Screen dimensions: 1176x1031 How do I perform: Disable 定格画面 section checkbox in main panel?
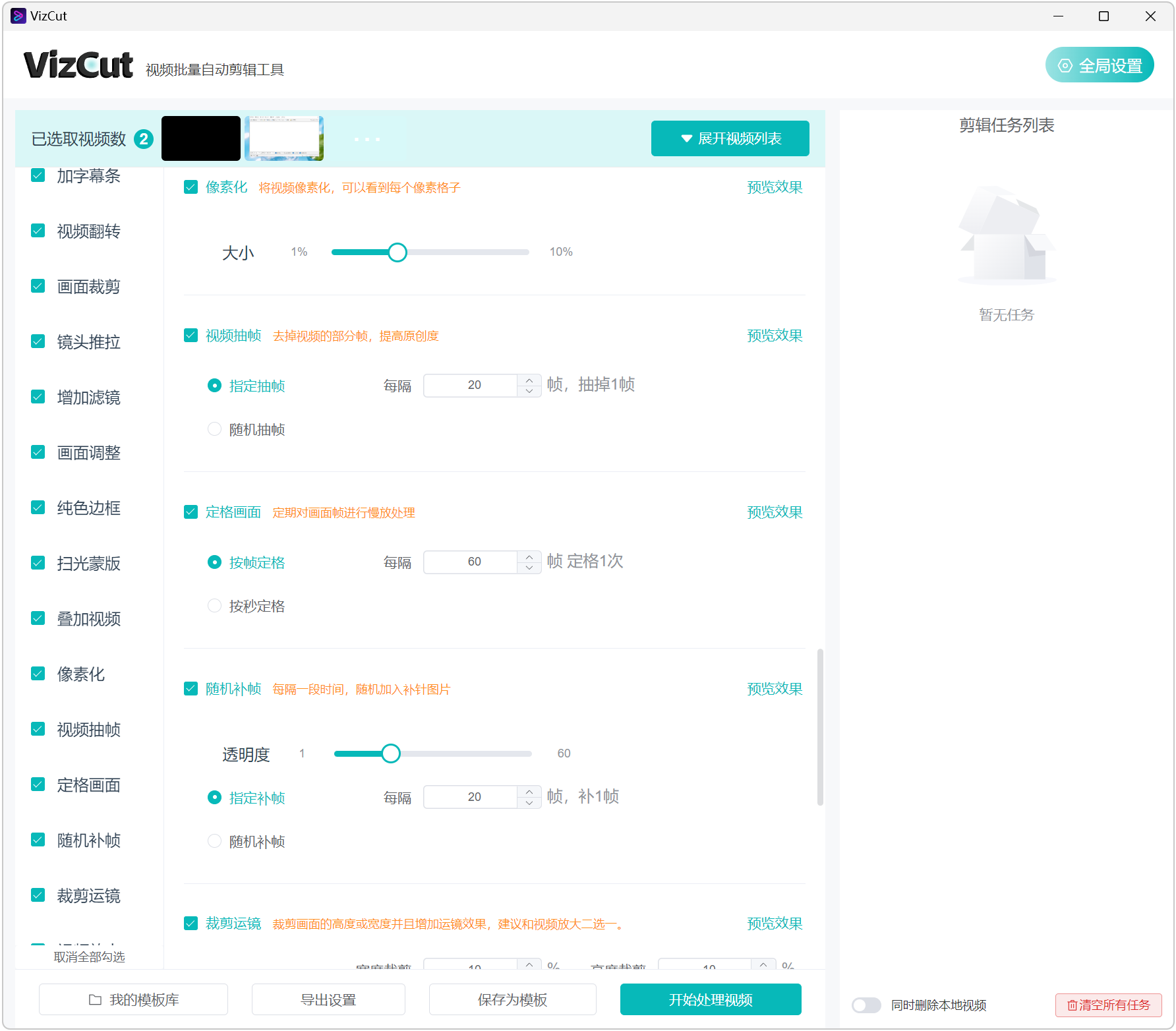(191, 512)
